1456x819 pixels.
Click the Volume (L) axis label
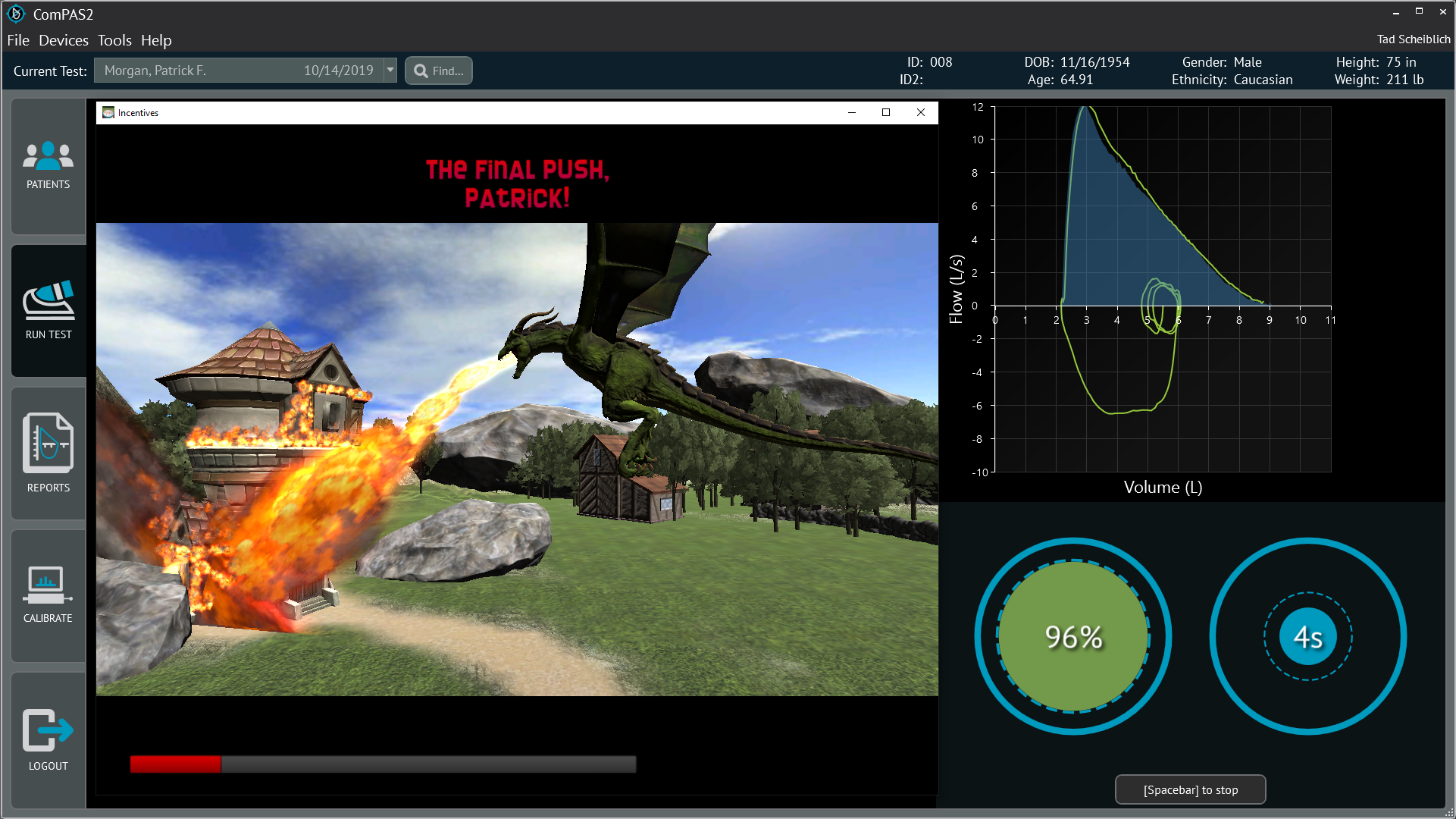1163,488
